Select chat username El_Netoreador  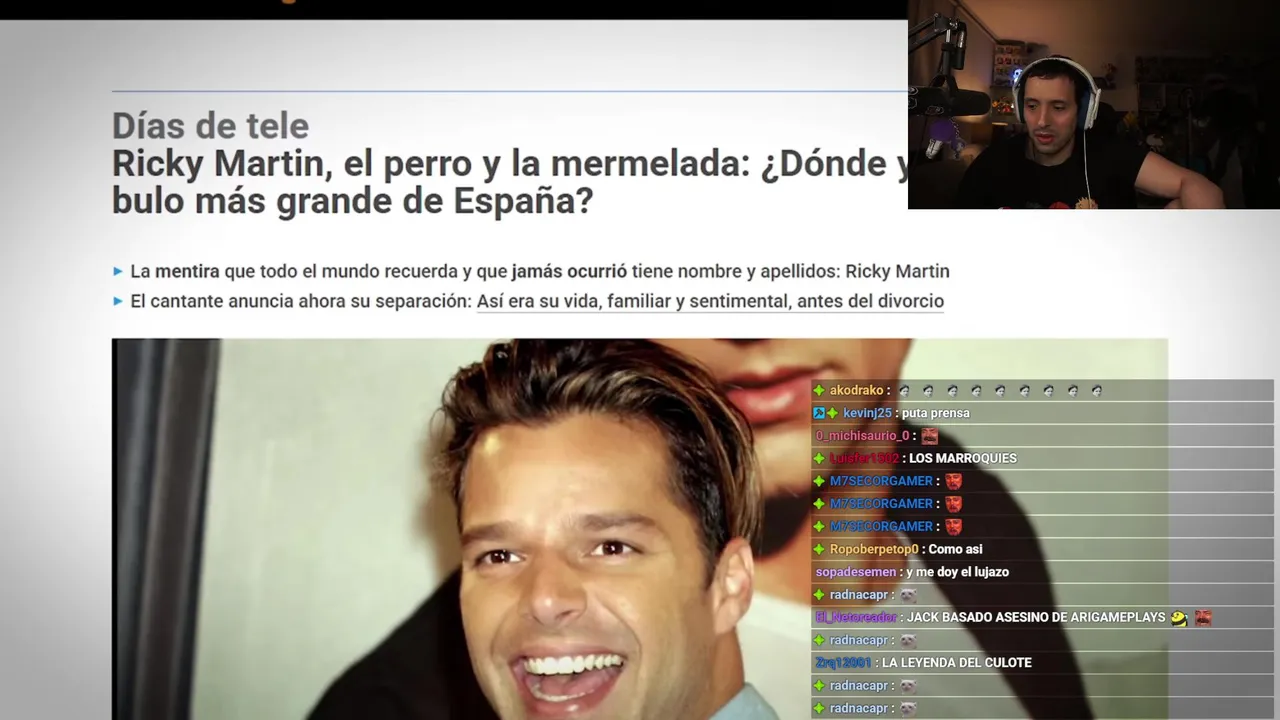coord(856,618)
